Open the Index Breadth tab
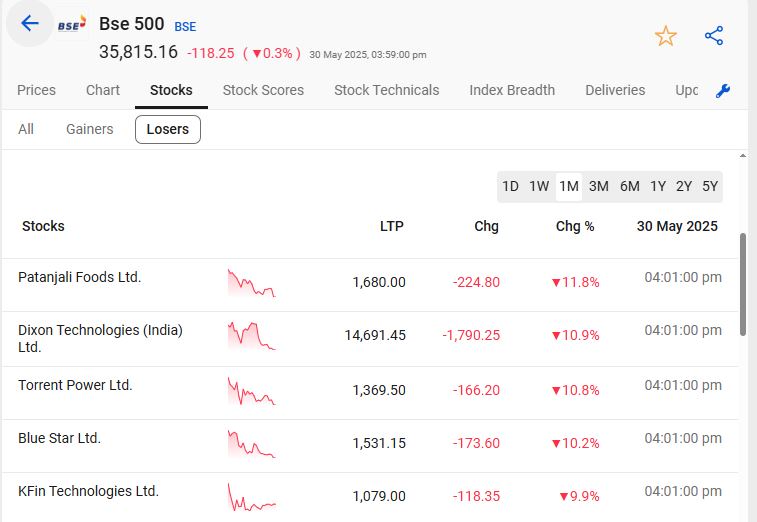 pos(512,90)
